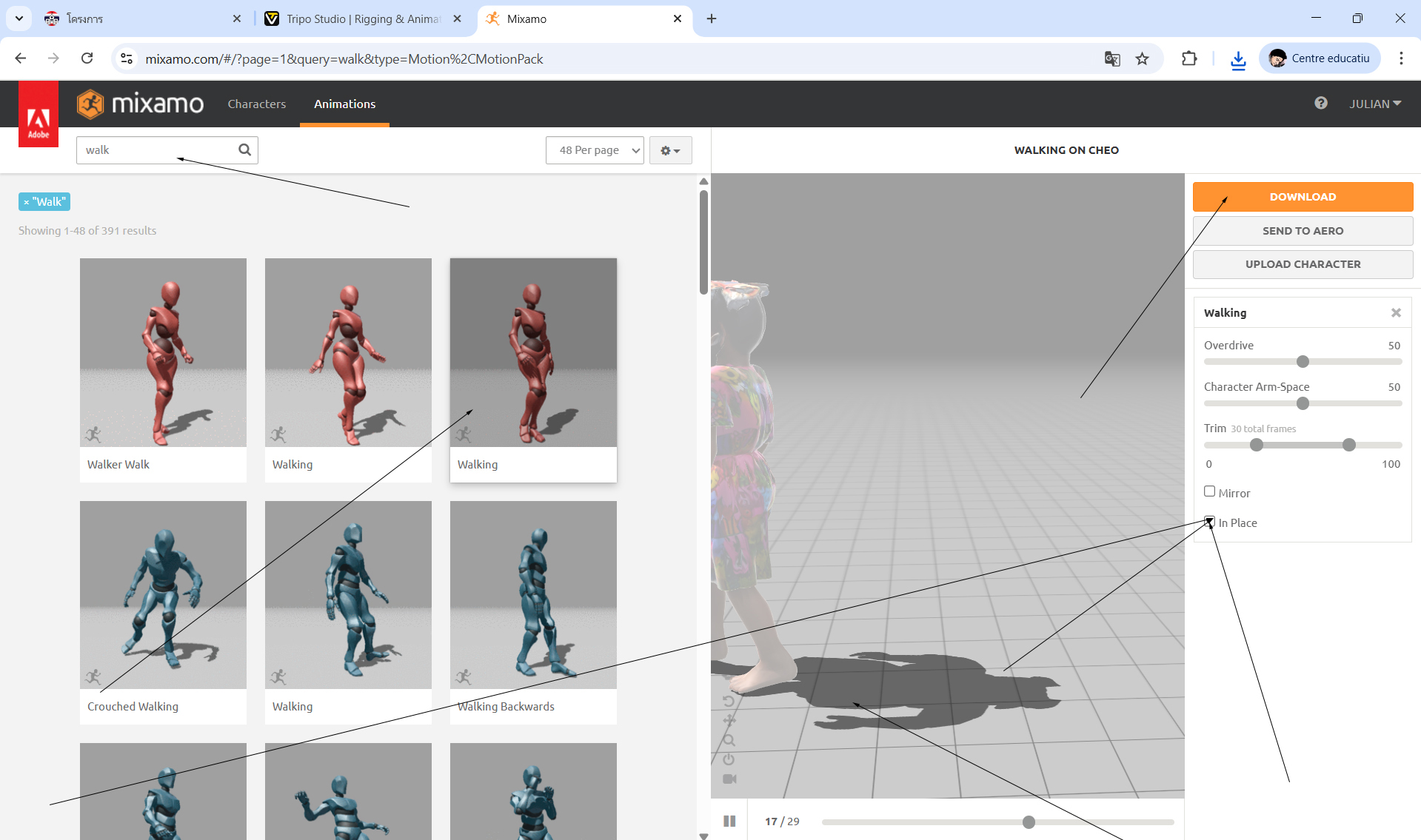Pause the animation playback

pos(729,821)
